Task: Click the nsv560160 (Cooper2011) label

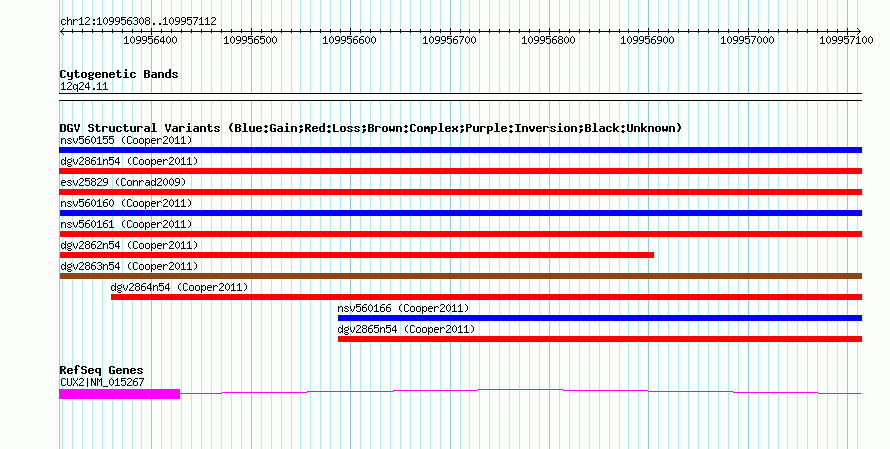Action: click(x=126, y=203)
